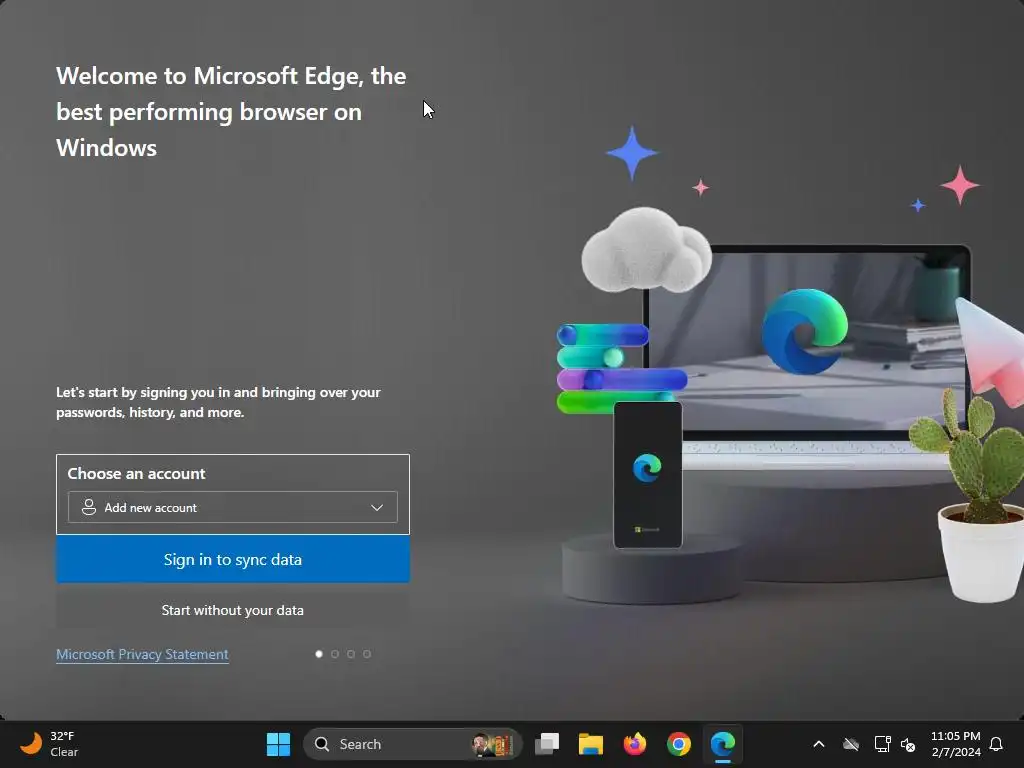Click the taskbar Search box

click(413, 744)
